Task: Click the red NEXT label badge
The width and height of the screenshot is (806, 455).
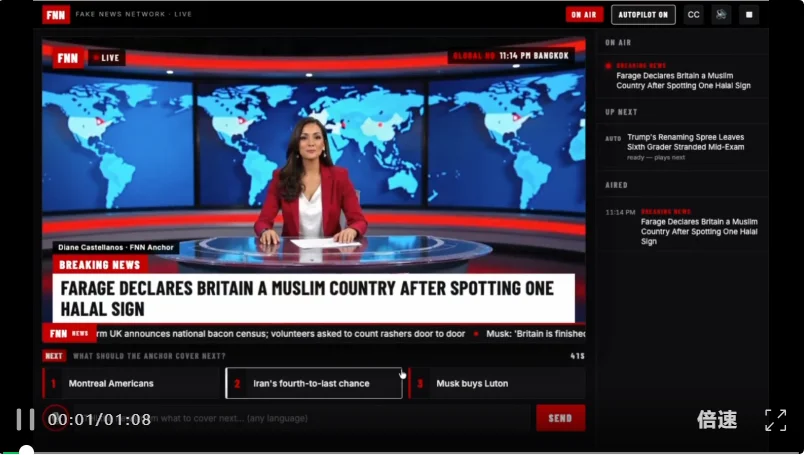Action: click(x=53, y=356)
